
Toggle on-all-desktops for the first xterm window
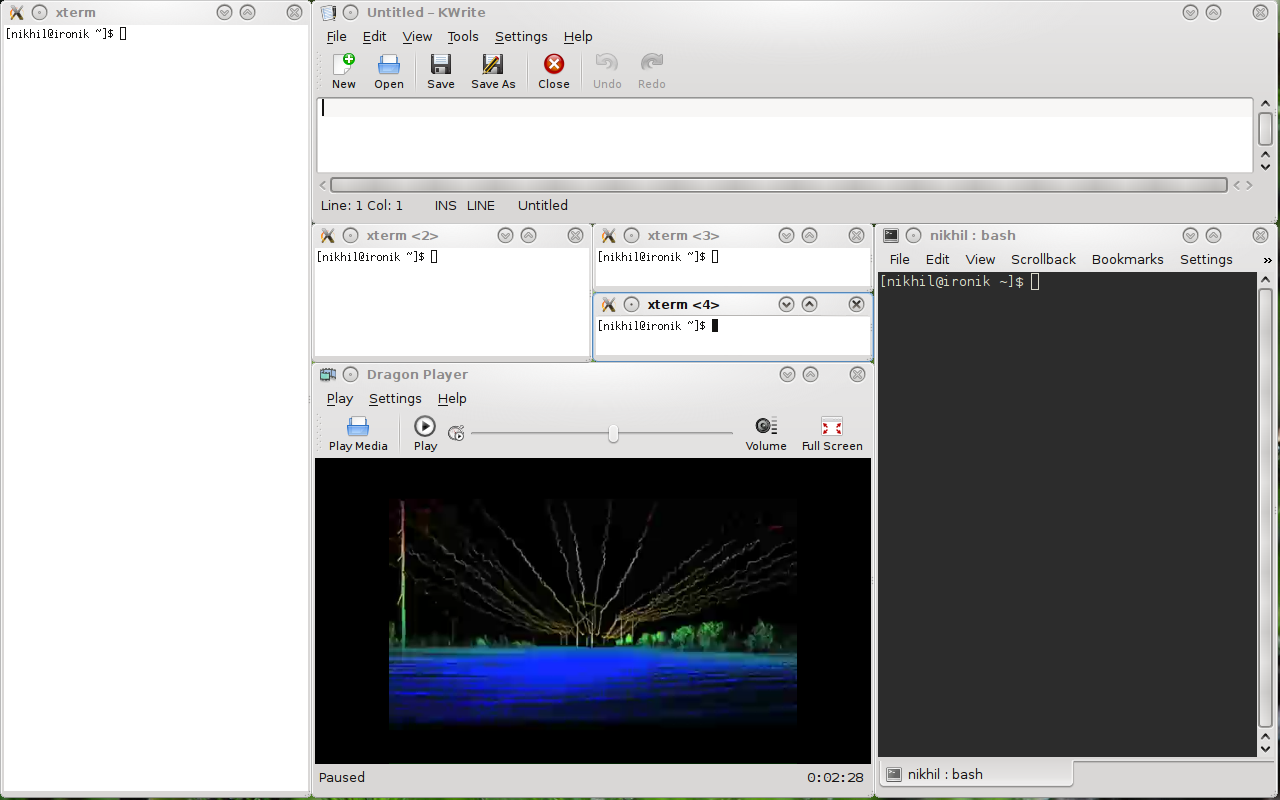coord(39,13)
